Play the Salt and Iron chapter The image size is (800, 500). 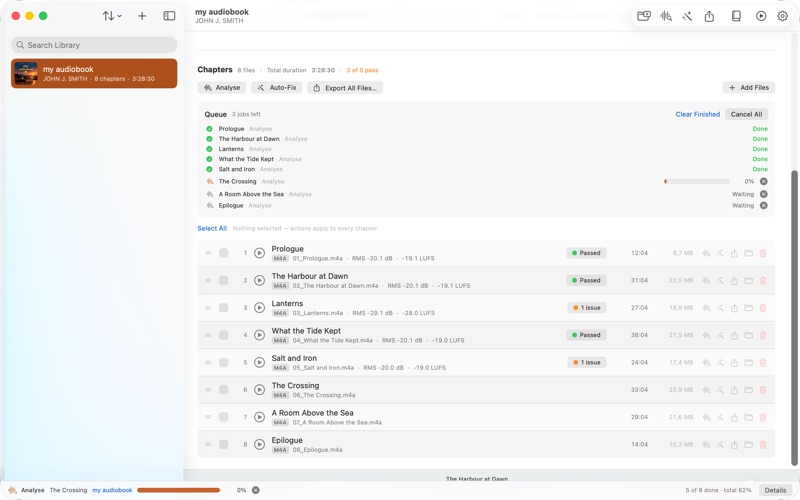tap(260, 362)
